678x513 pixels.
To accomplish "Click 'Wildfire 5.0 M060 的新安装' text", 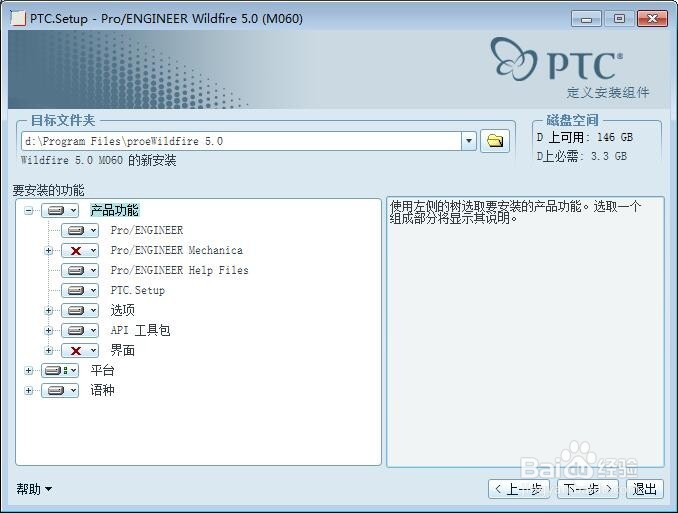I will pyautogui.click(x=99, y=160).
